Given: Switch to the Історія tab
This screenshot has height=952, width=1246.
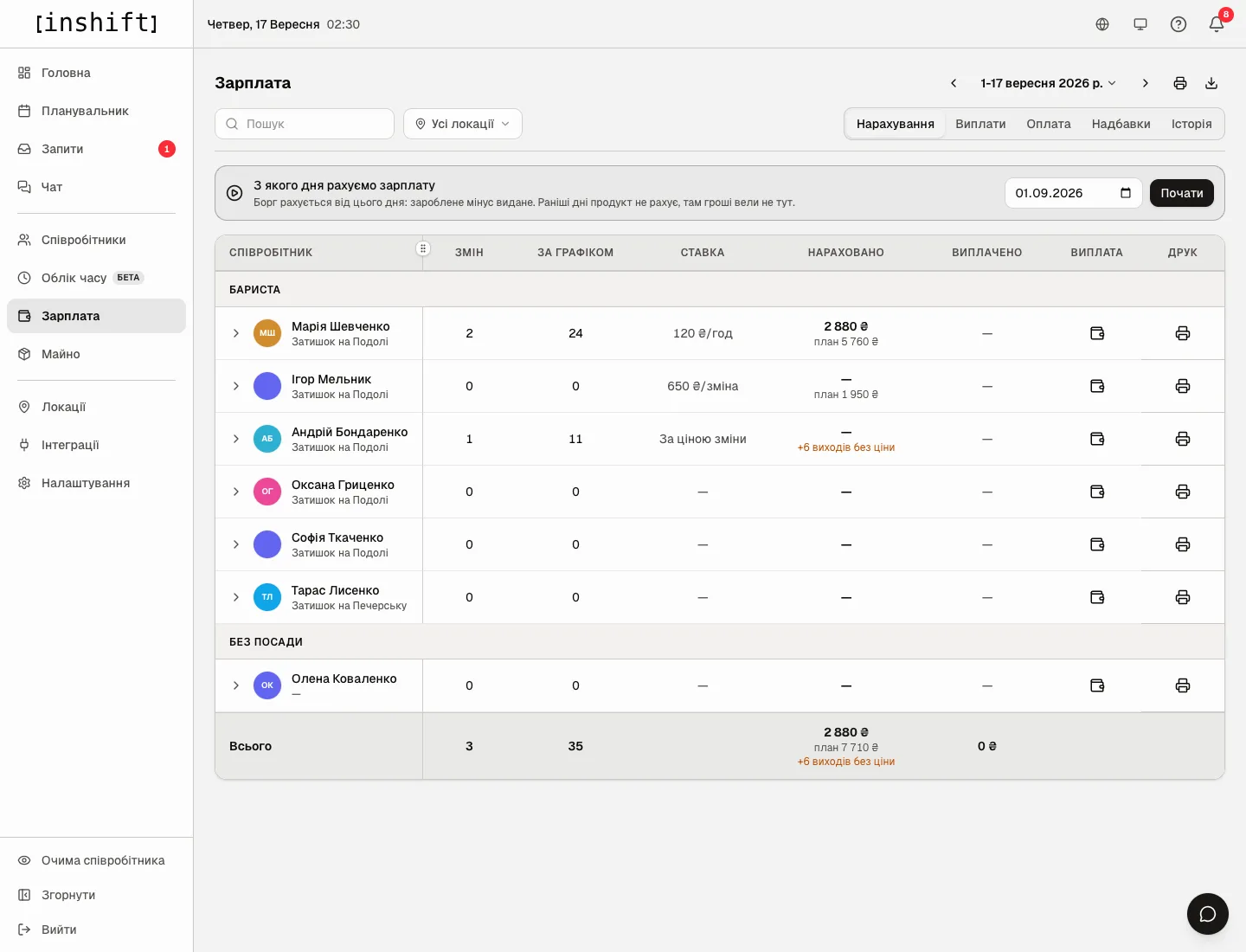Looking at the screenshot, I should pyautogui.click(x=1191, y=124).
